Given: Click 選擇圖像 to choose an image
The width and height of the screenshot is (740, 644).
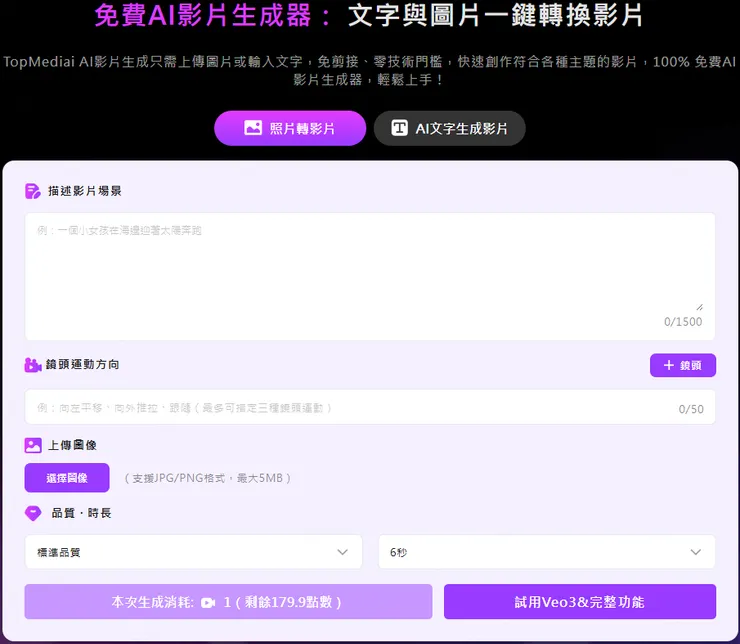Looking at the screenshot, I should click(67, 478).
